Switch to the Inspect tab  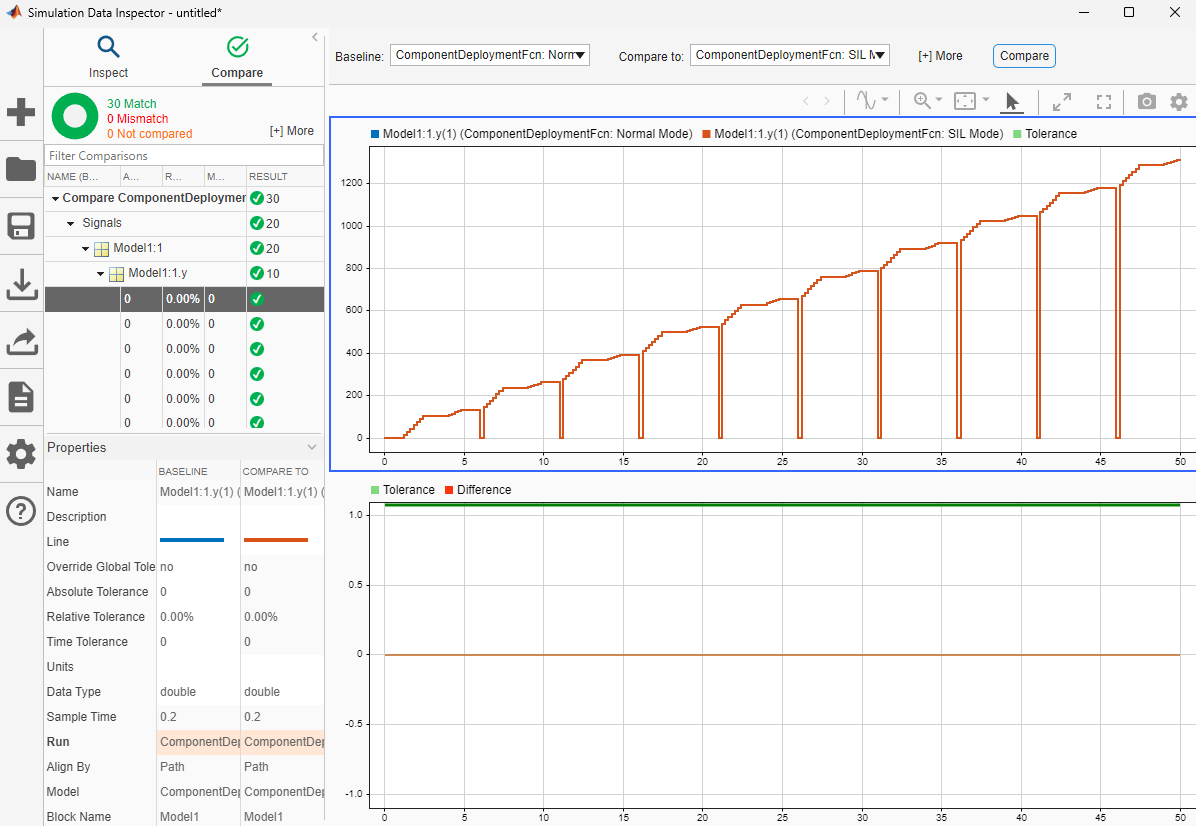(x=108, y=57)
